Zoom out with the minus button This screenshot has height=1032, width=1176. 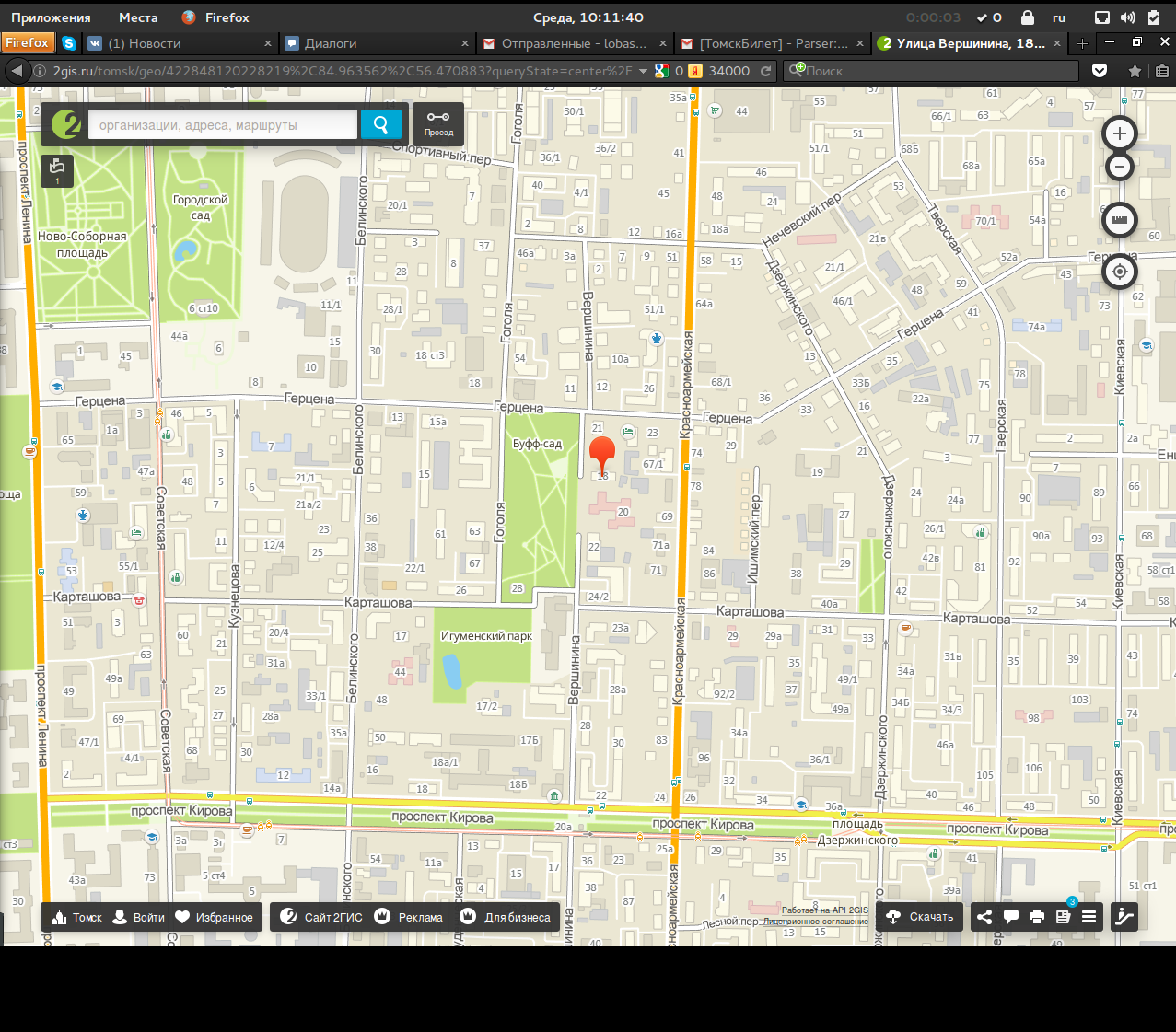click(1120, 167)
